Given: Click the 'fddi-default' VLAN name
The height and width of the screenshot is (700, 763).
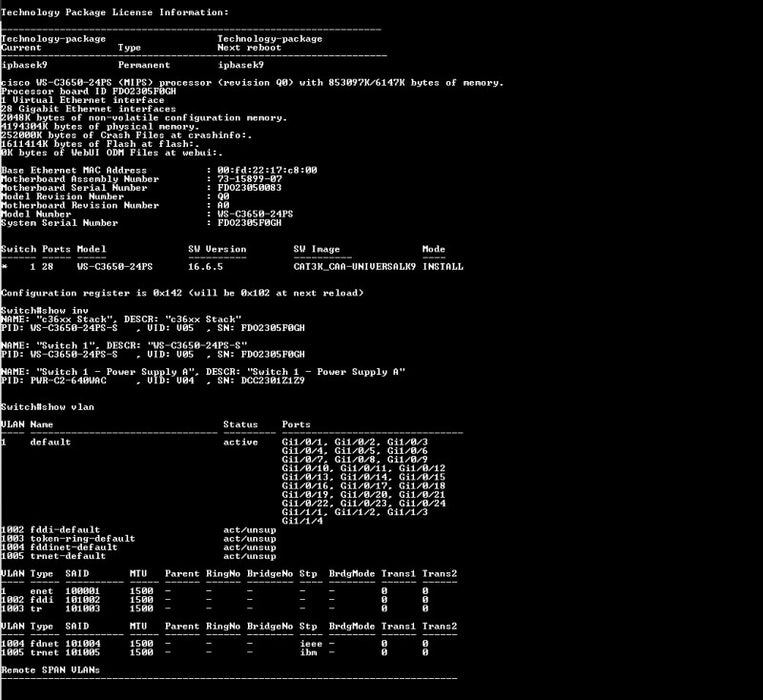Looking at the screenshot, I should (x=65, y=530).
